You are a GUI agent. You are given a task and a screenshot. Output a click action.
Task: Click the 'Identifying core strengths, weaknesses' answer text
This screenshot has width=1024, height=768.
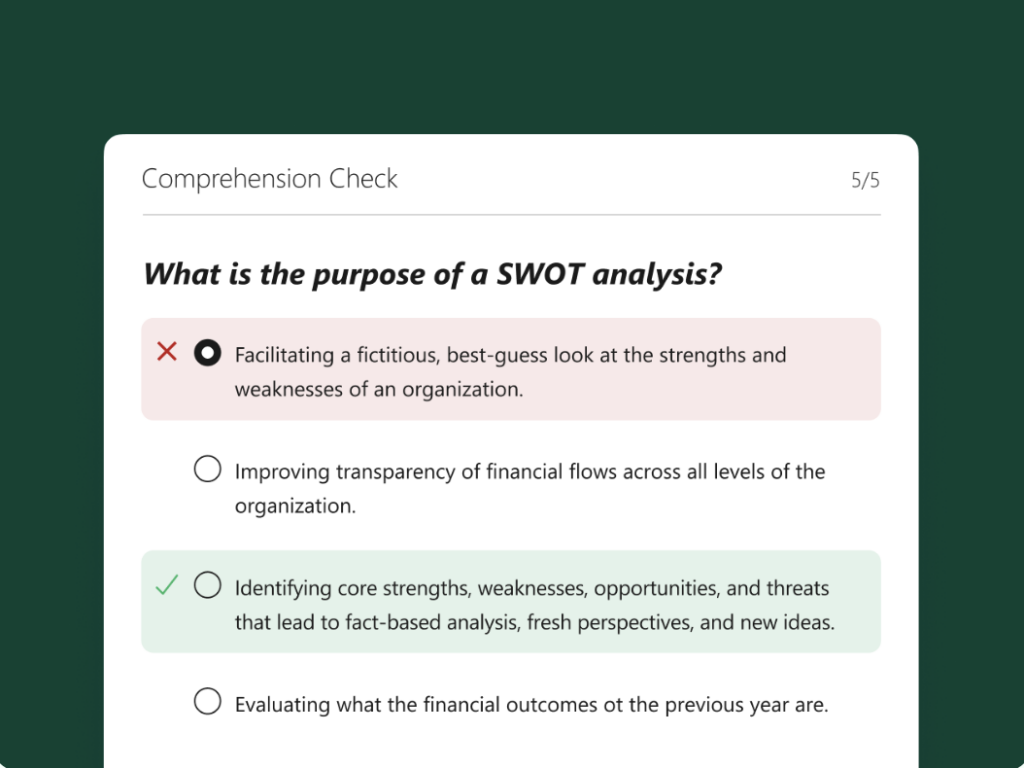pos(532,588)
